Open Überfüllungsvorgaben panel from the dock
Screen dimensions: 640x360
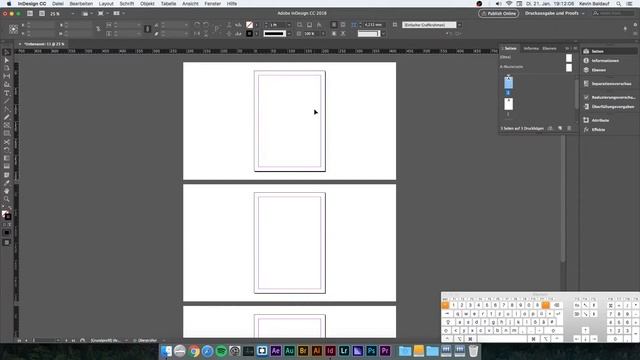click(609, 107)
